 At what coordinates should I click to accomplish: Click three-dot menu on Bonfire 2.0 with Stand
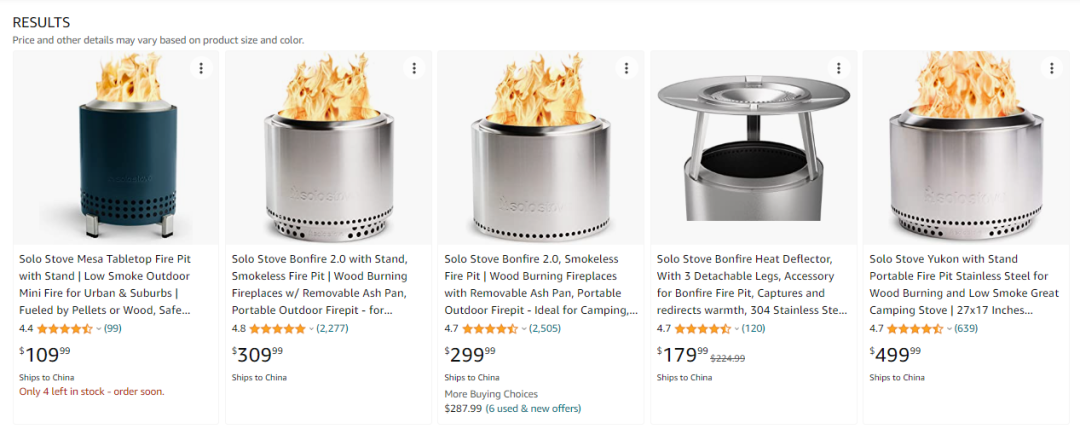pyautogui.click(x=414, y=68)
